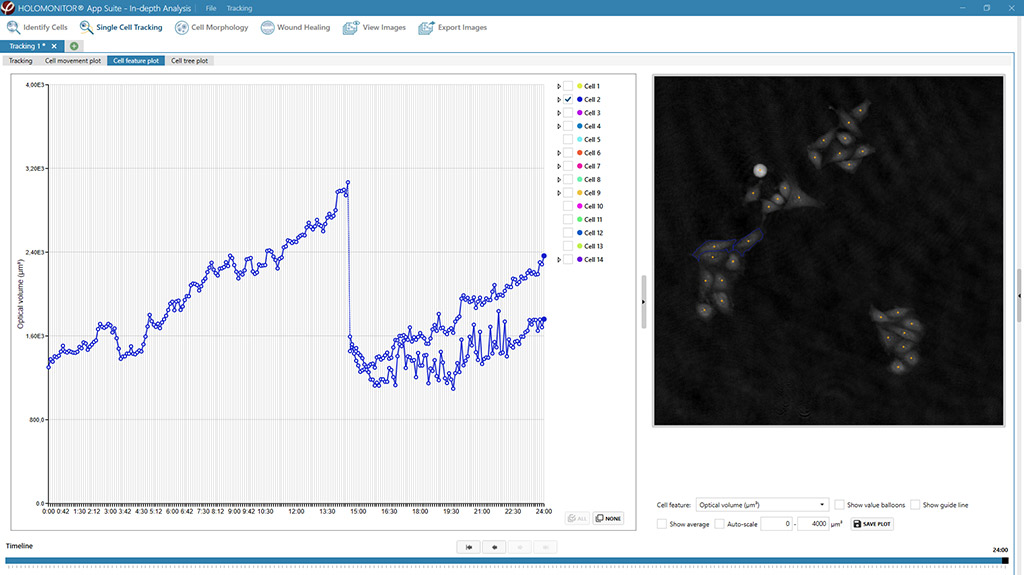1024x575 pixels.
Task: Enable the Cell 1 checkbox
Action: tap(568, 86)
